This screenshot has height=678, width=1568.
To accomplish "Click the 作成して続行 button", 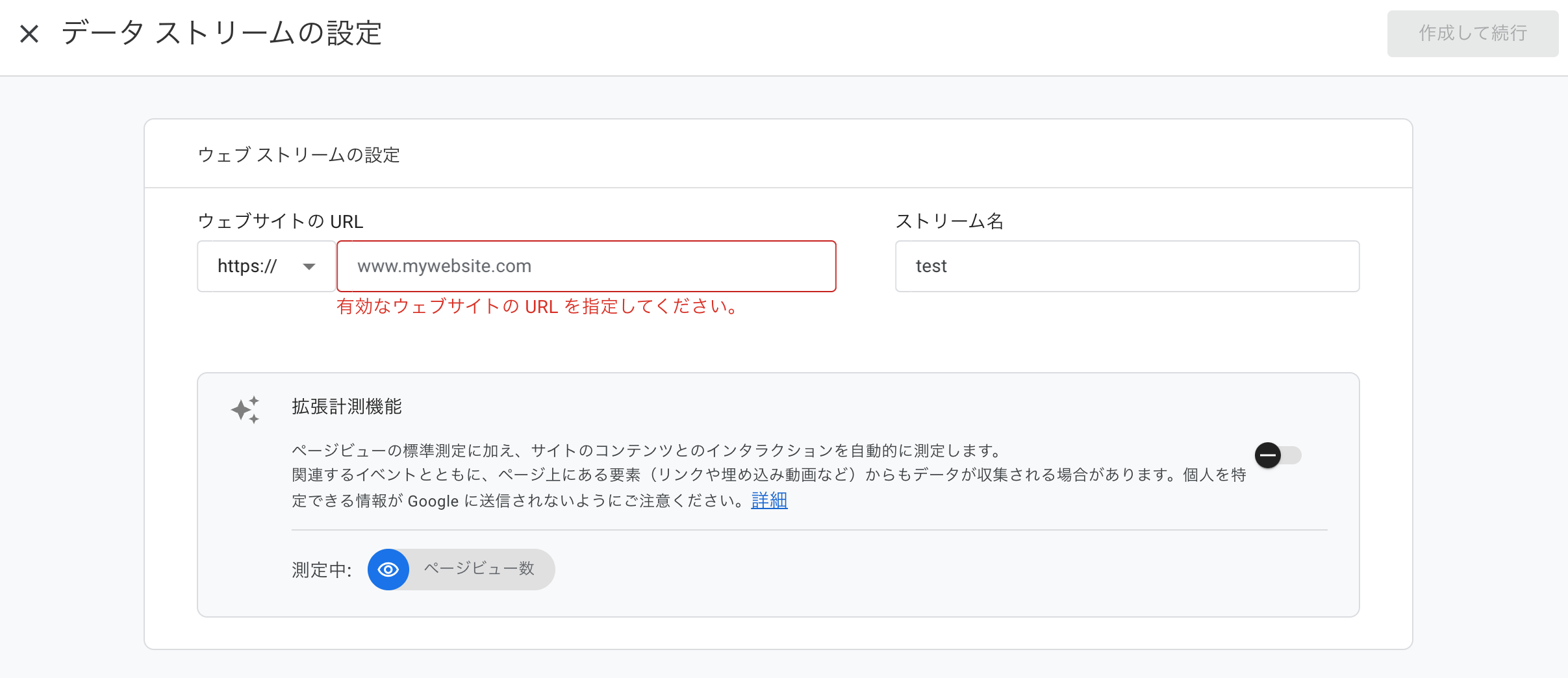I will [x=1472, y=34].
